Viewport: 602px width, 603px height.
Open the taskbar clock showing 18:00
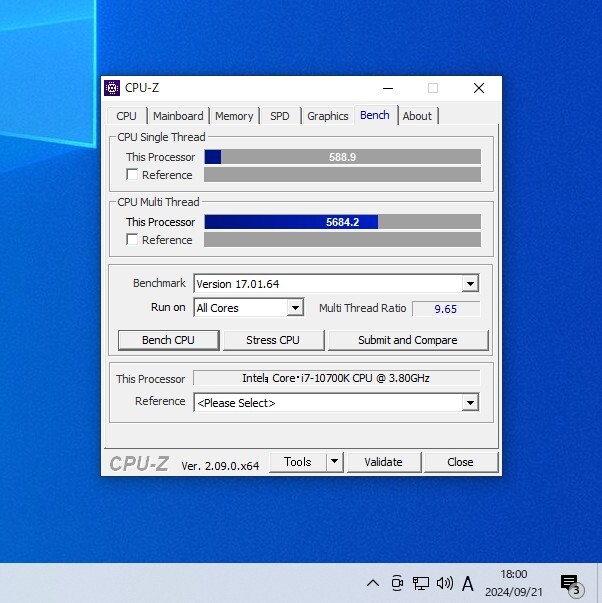click(x=514, y=583)
